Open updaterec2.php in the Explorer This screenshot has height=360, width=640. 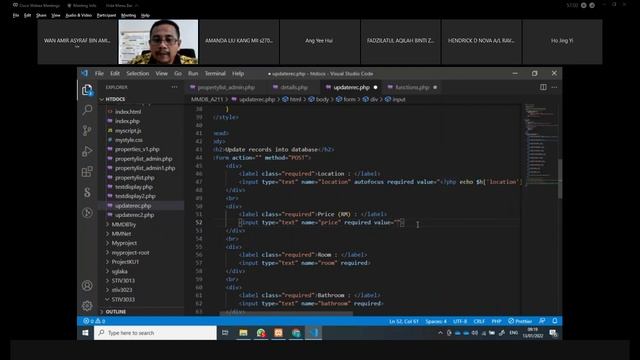(134, 215)
